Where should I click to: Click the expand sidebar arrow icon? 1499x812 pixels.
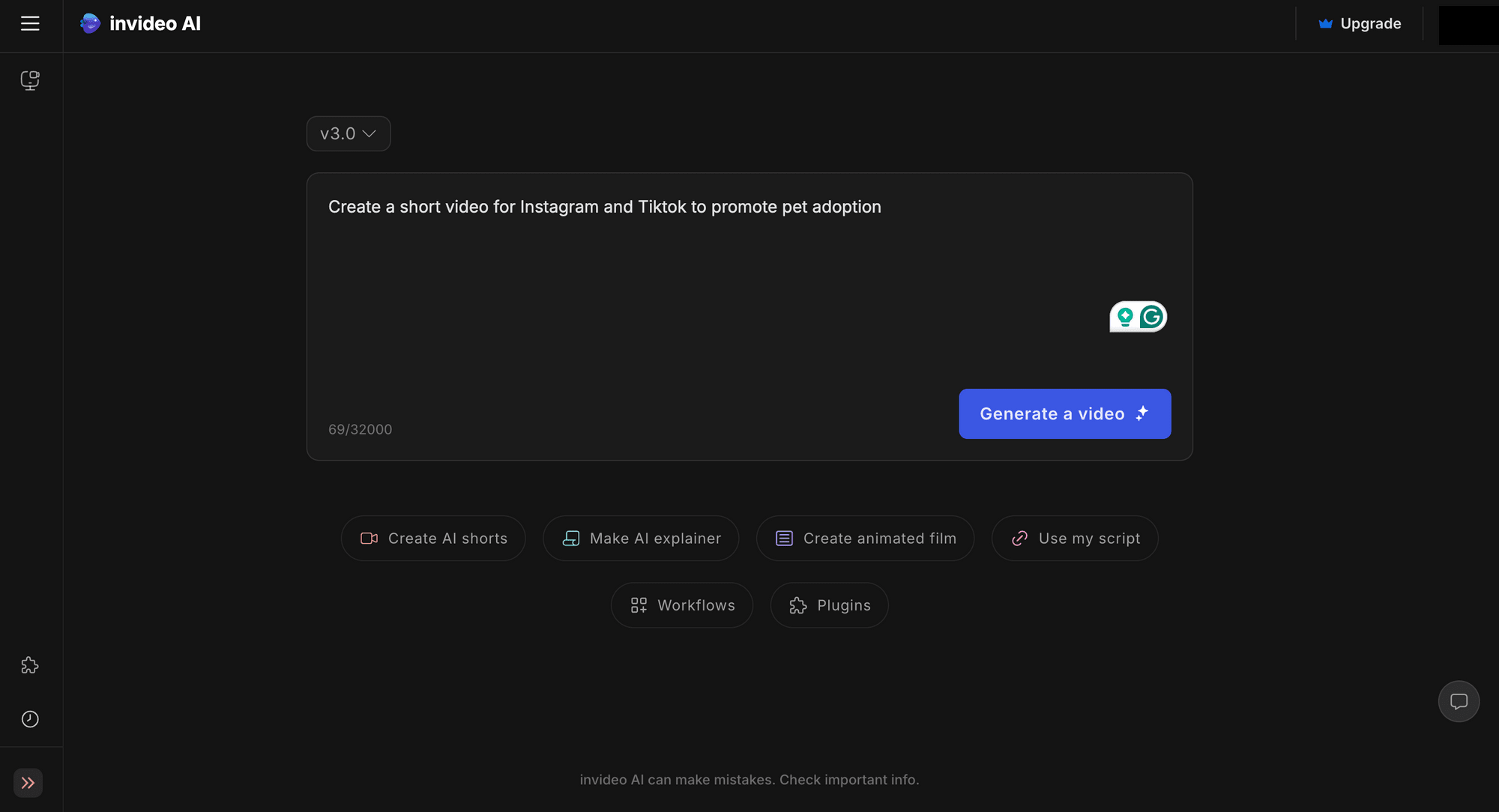[x=28, y=782]
